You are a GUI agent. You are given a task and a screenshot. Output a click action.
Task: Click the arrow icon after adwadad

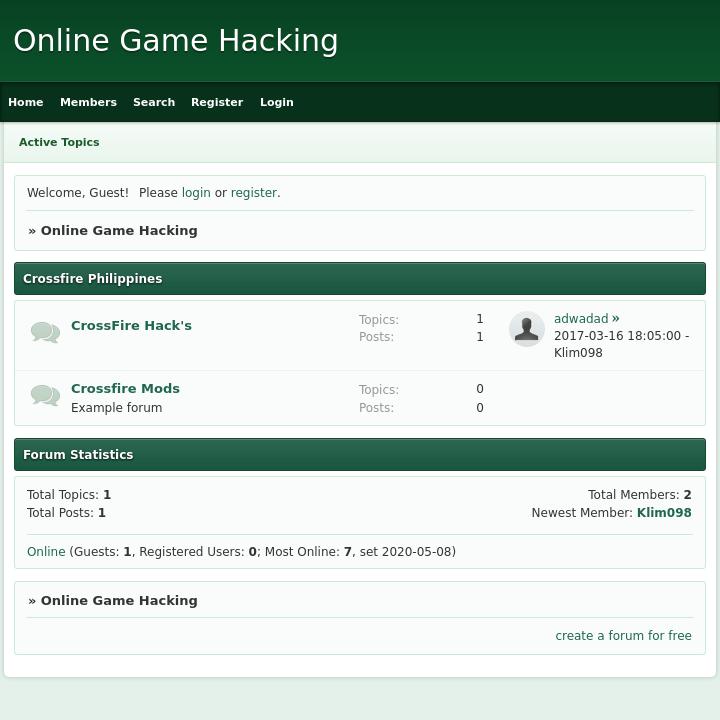tap(616, 319)
